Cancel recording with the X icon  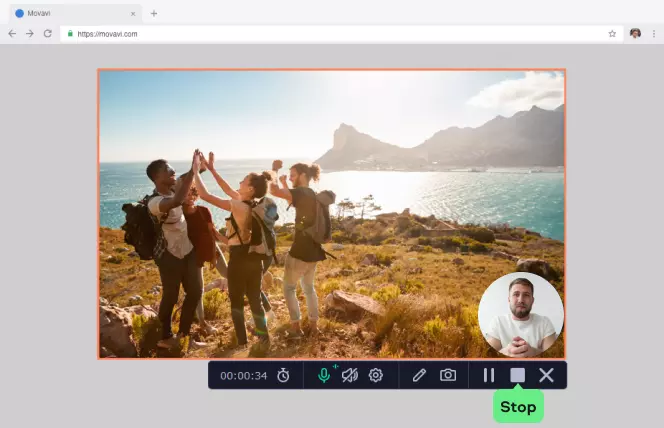click(546, 375)
